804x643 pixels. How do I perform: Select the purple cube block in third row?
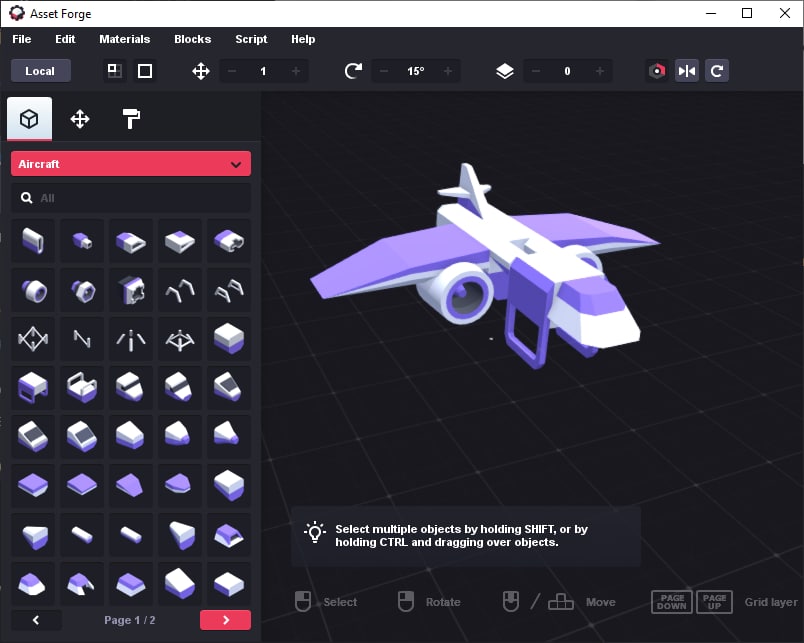click(x=229, y=339)
